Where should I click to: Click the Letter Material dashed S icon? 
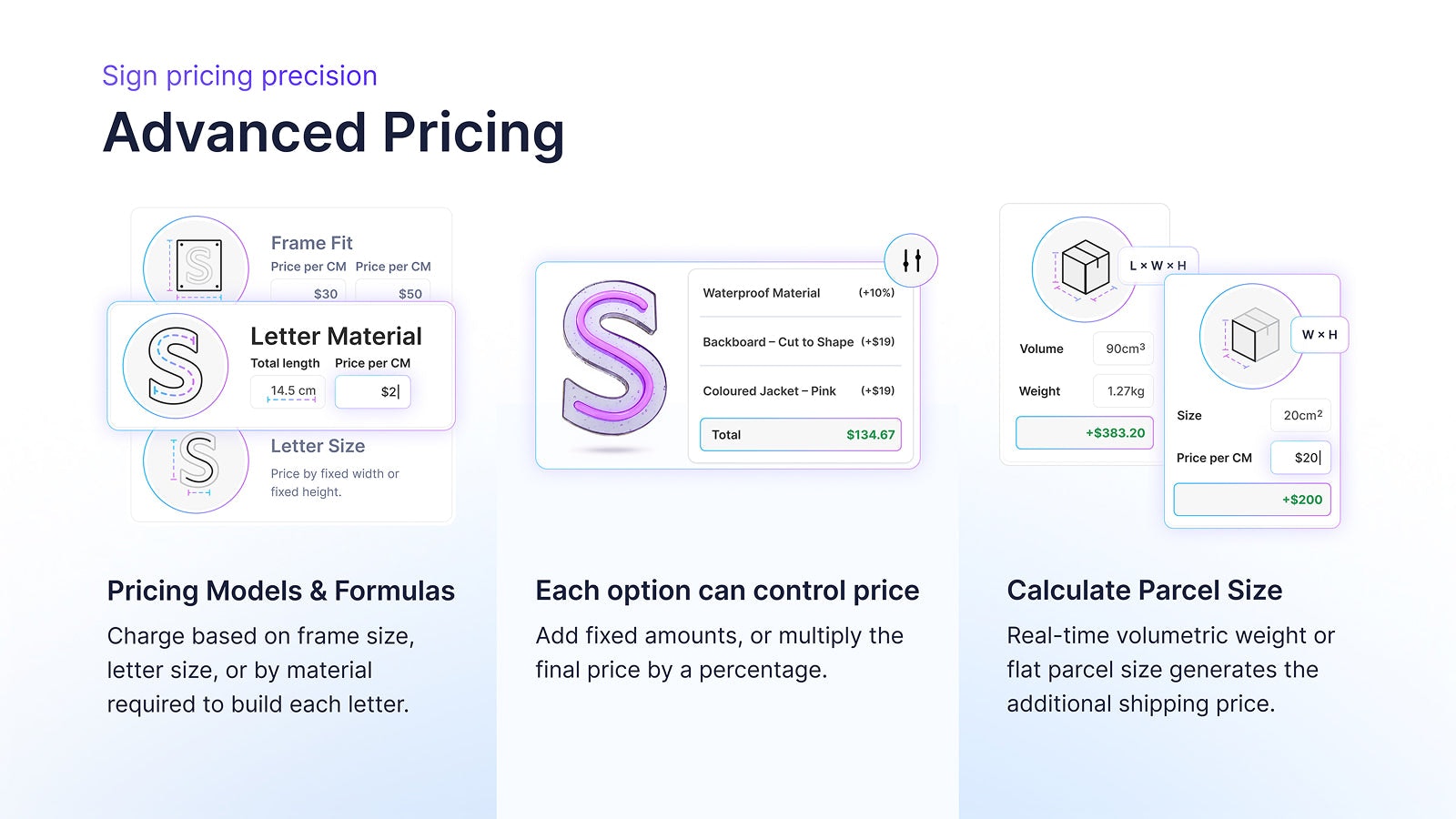[x=176, y=366]
